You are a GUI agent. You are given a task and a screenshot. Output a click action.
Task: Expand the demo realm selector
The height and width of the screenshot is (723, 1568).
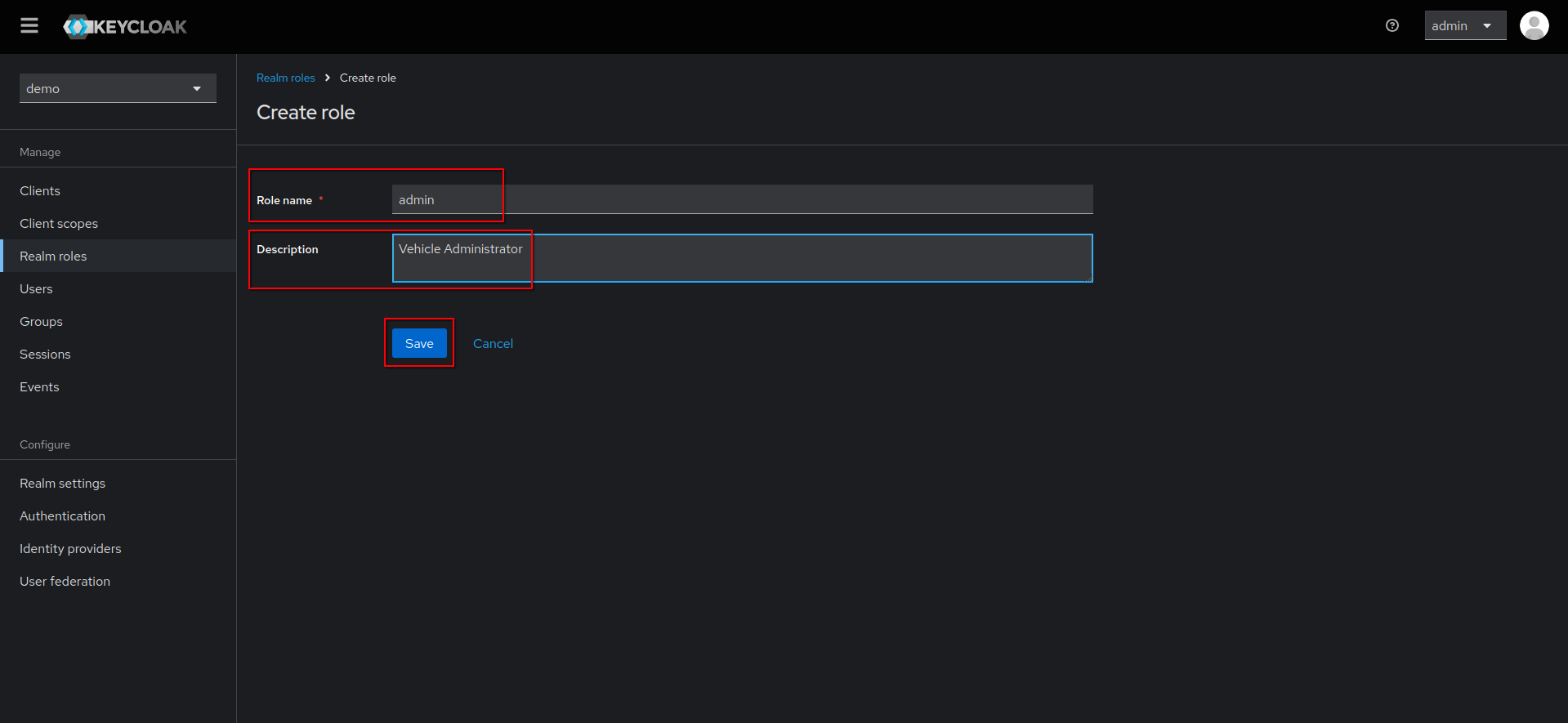pyautogui.click(x=118, y=88)
